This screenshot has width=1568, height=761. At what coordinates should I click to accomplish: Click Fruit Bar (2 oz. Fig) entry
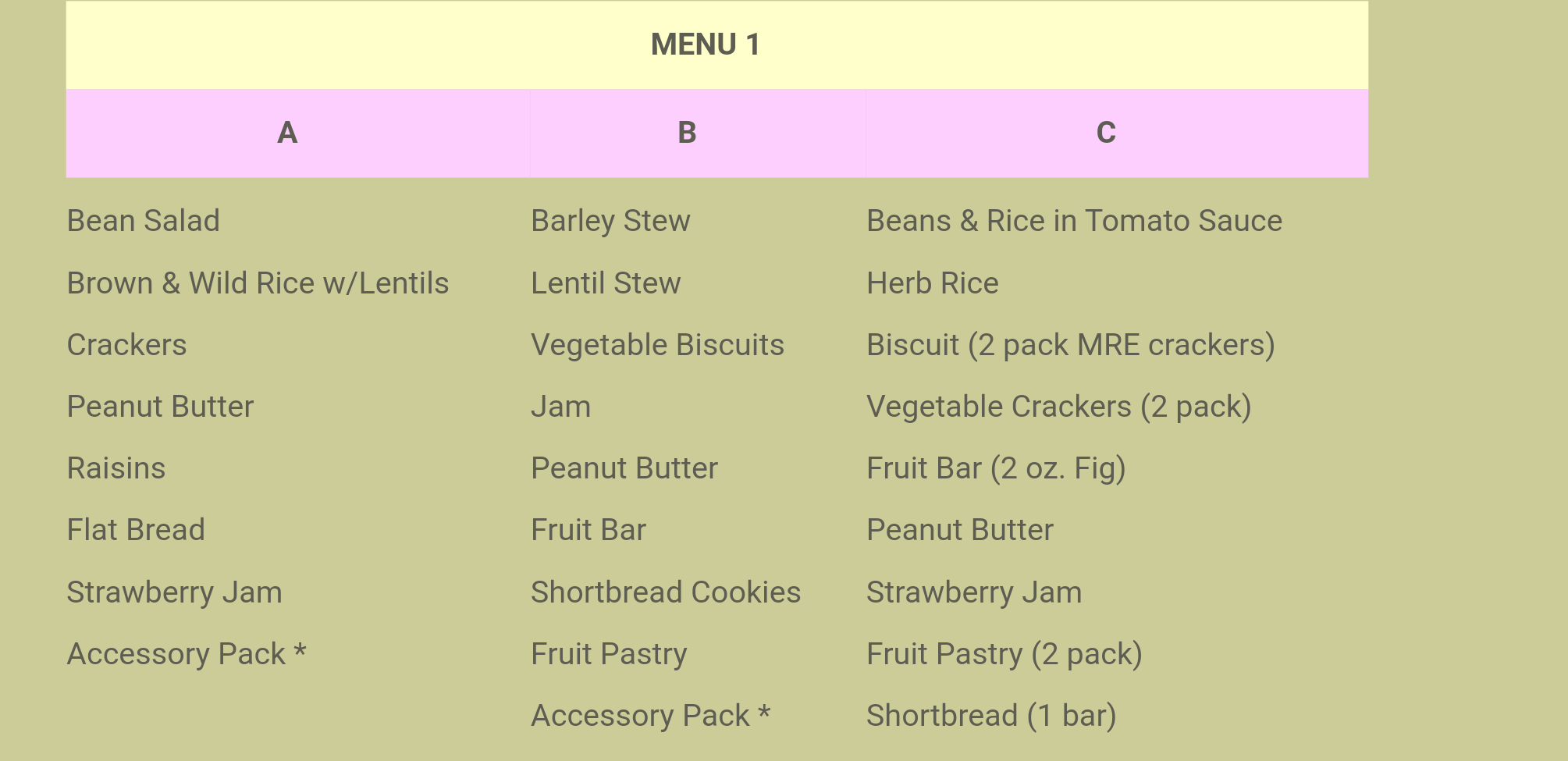[996, 468]
